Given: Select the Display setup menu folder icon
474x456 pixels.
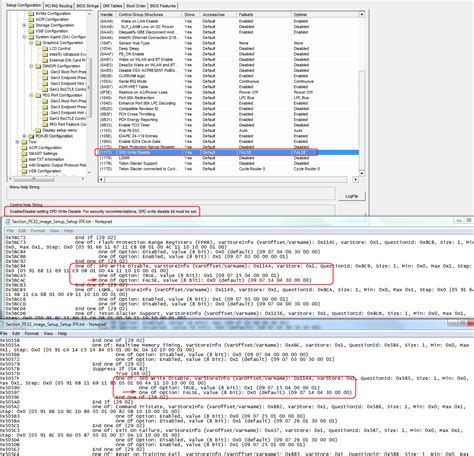Looking at the screenshot, I should point(38,130).
